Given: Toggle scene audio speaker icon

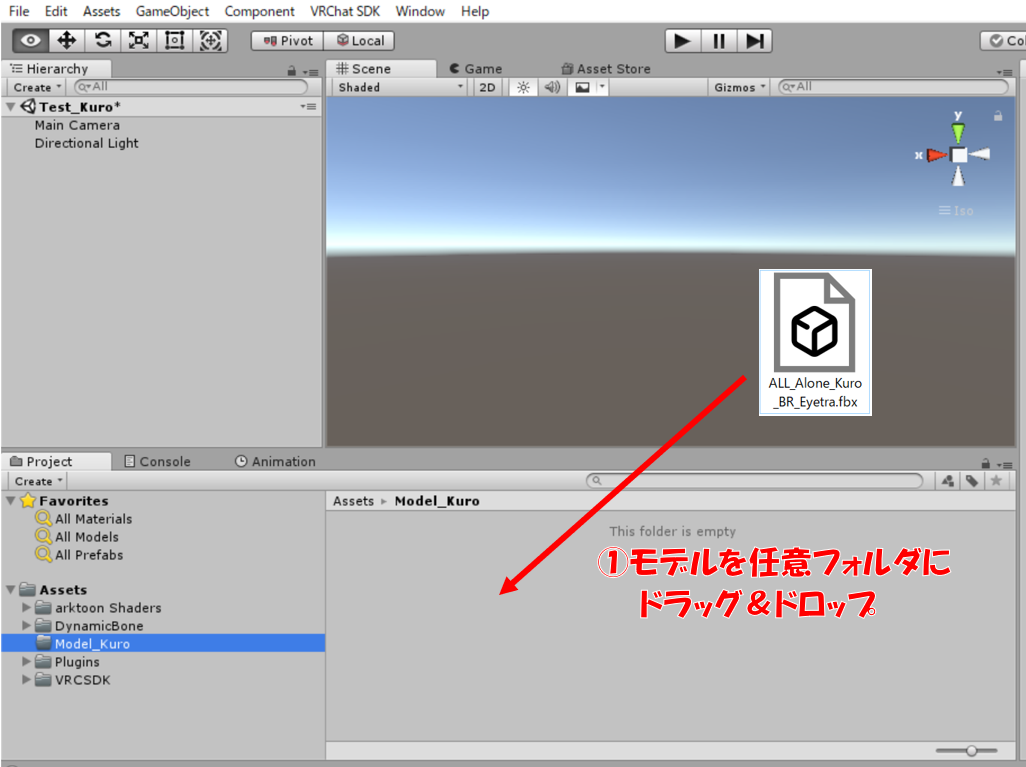Looking at the screenshot, I should [551, 87].
